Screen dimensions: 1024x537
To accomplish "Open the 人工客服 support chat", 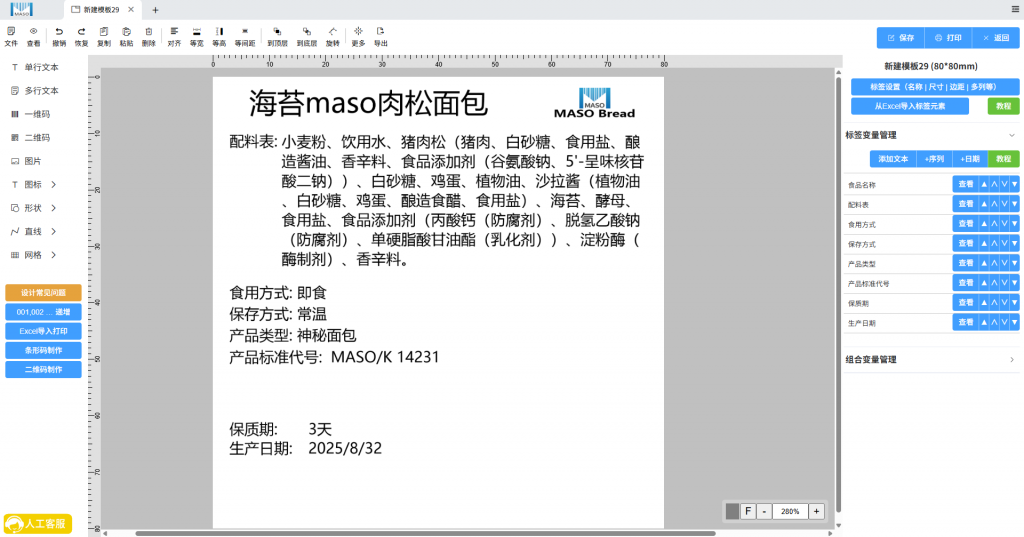I will [38, 524].
